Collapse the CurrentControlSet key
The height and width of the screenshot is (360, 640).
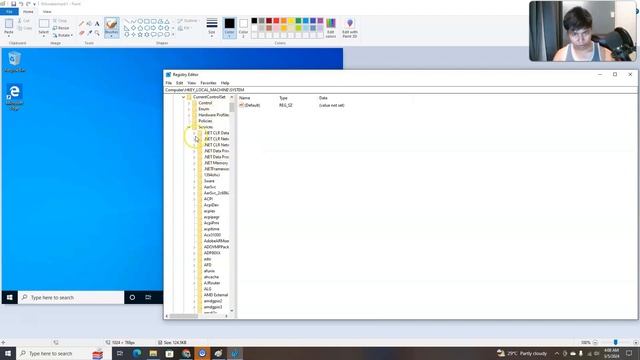(x=183, y=97)
